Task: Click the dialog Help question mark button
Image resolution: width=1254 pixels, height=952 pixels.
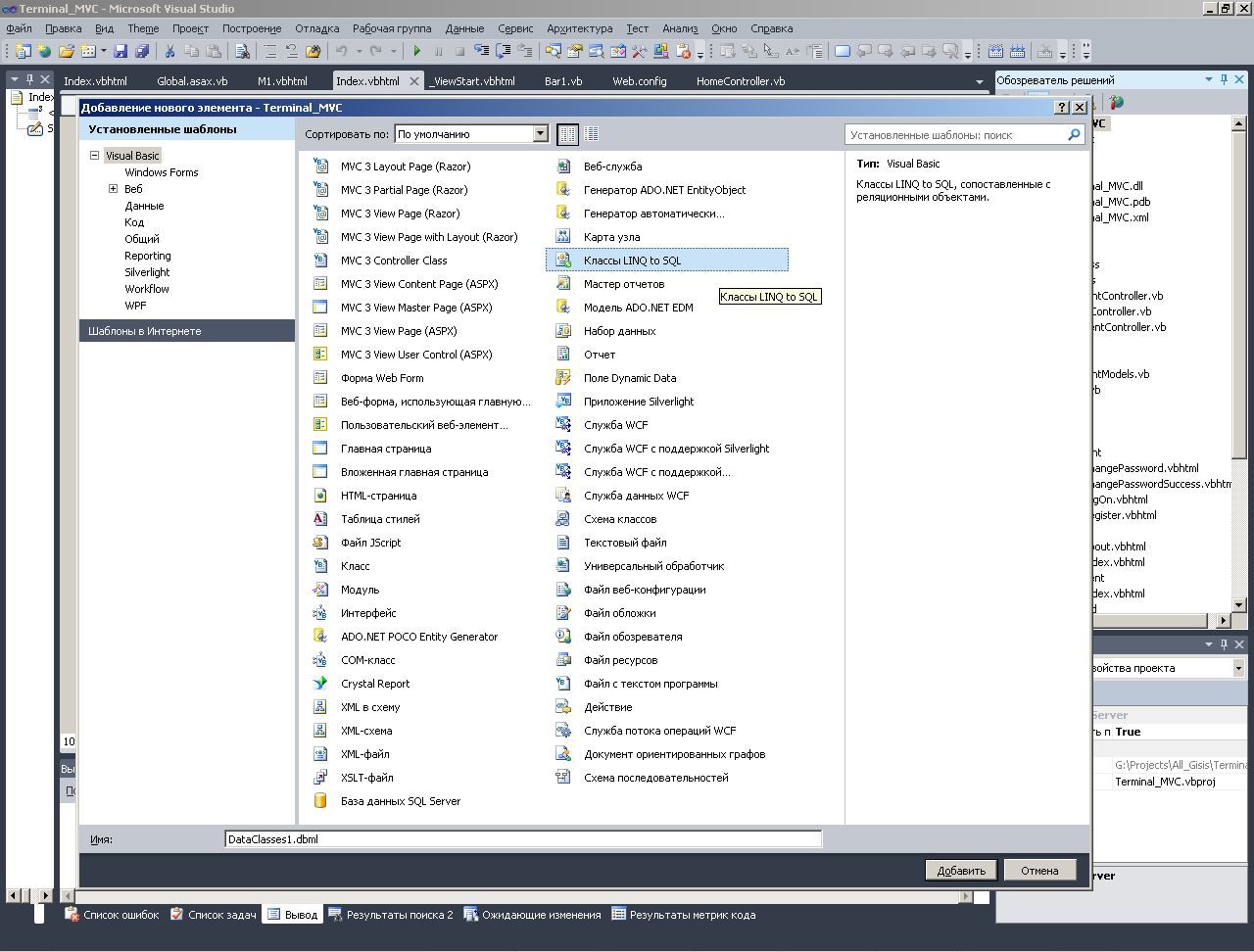Action: 1062,108
